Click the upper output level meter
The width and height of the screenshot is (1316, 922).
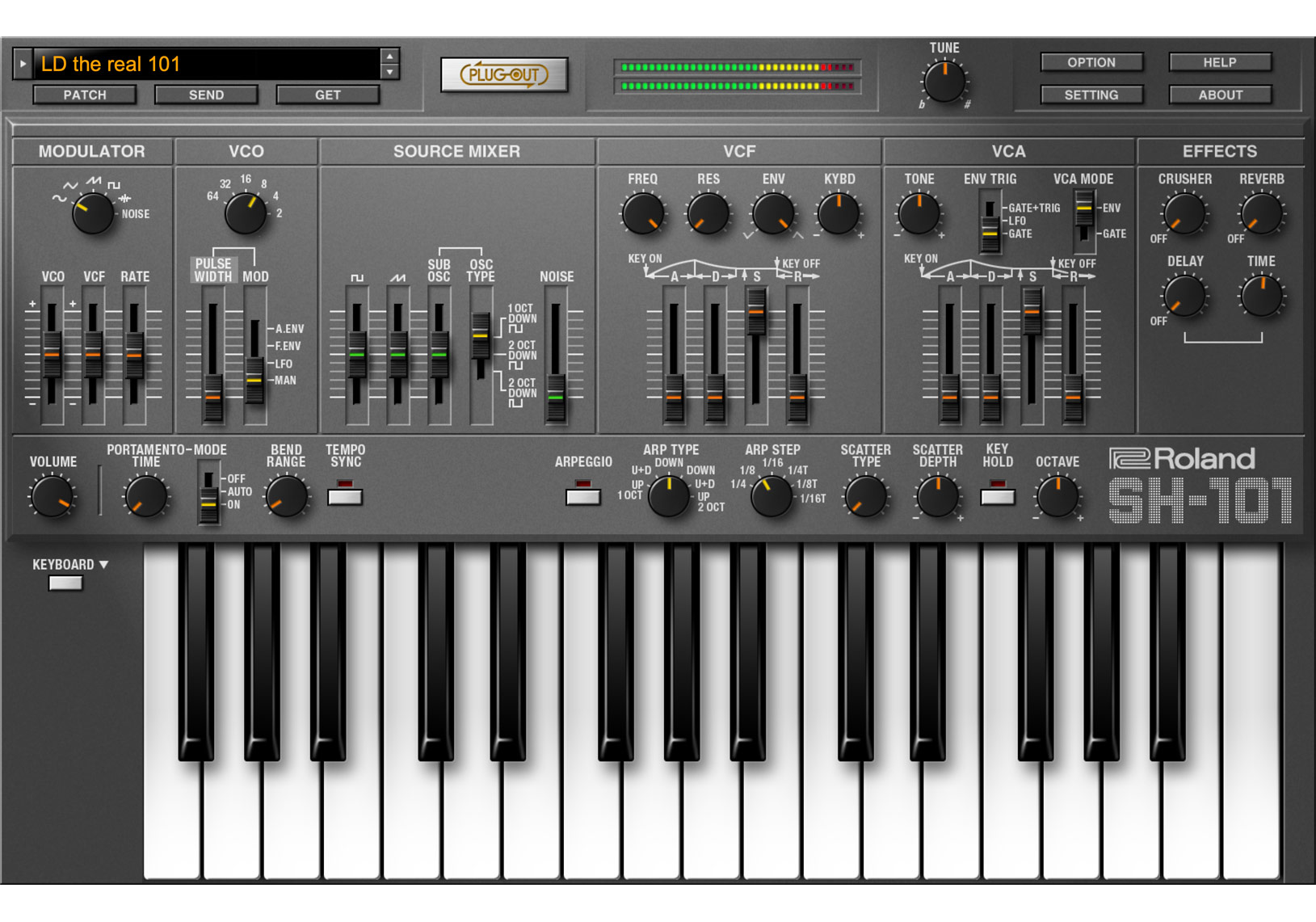click(x=737, y=67)
